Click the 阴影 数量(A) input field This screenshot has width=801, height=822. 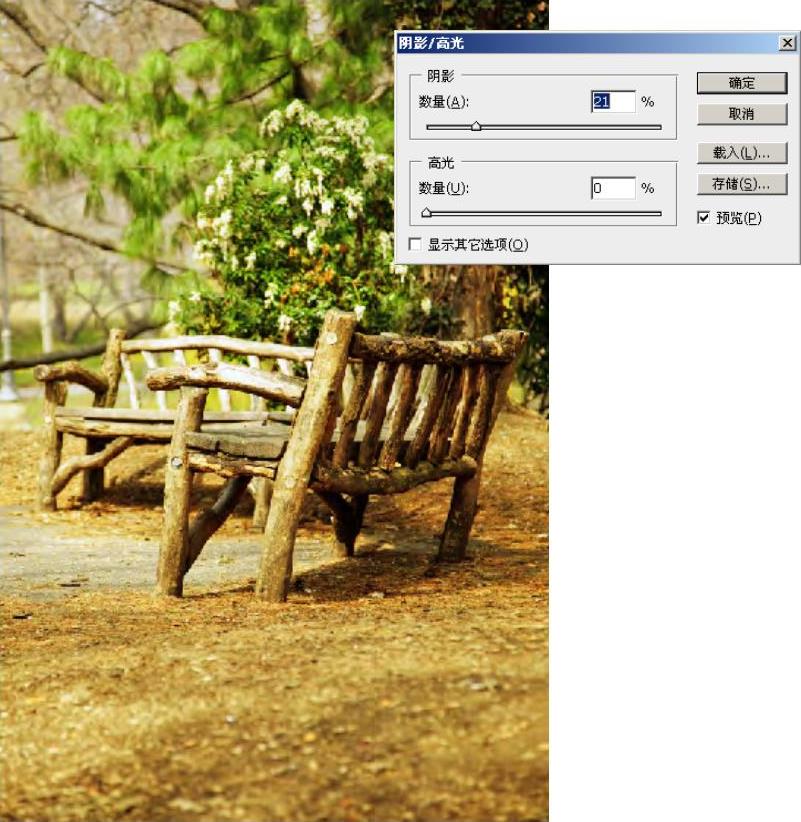(x=613, y=101)
